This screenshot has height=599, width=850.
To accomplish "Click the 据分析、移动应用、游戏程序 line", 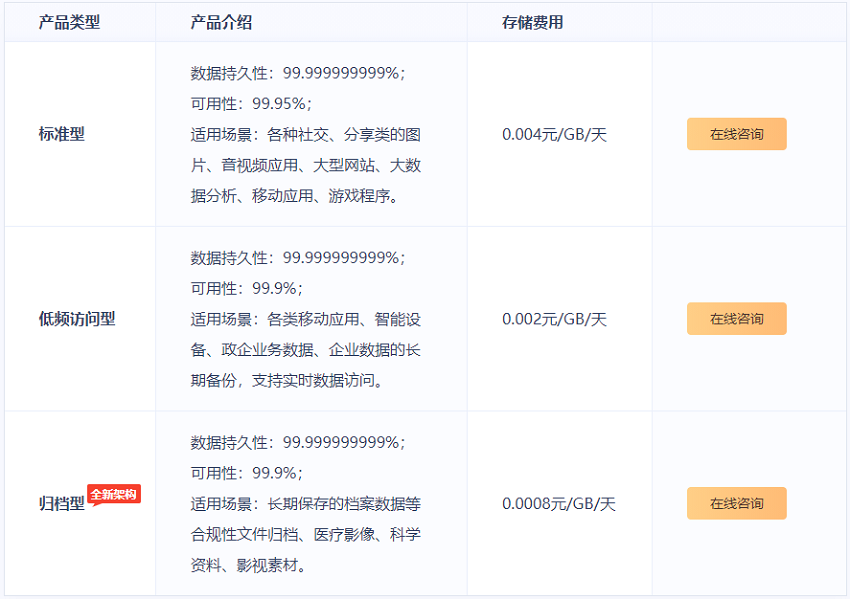I will [295, 196].
